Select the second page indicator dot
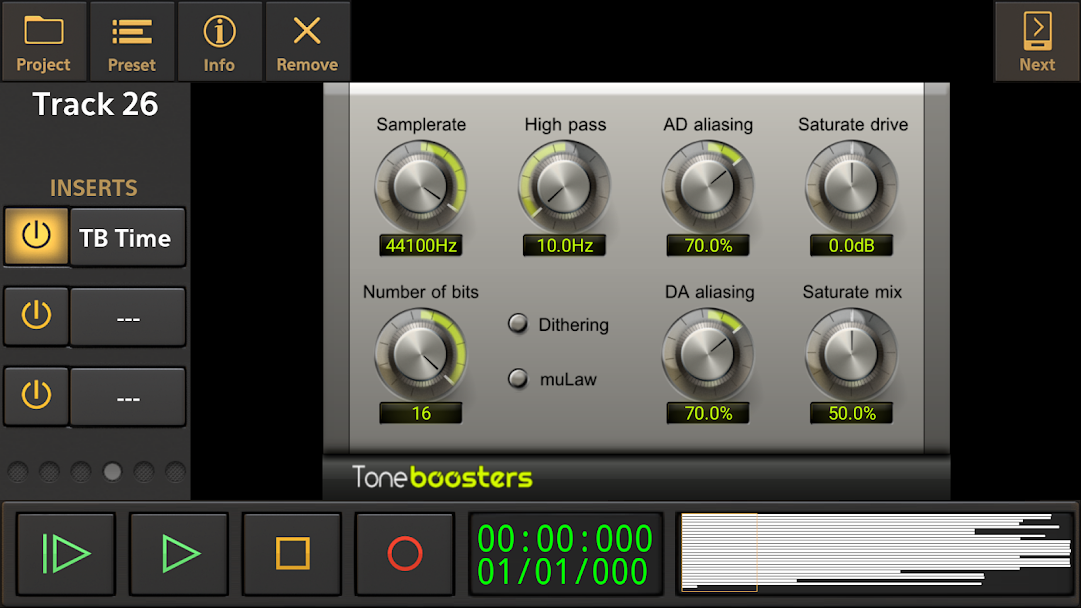Image resolution: width=1081 pixels, height=608 pixels. (50, 472)
